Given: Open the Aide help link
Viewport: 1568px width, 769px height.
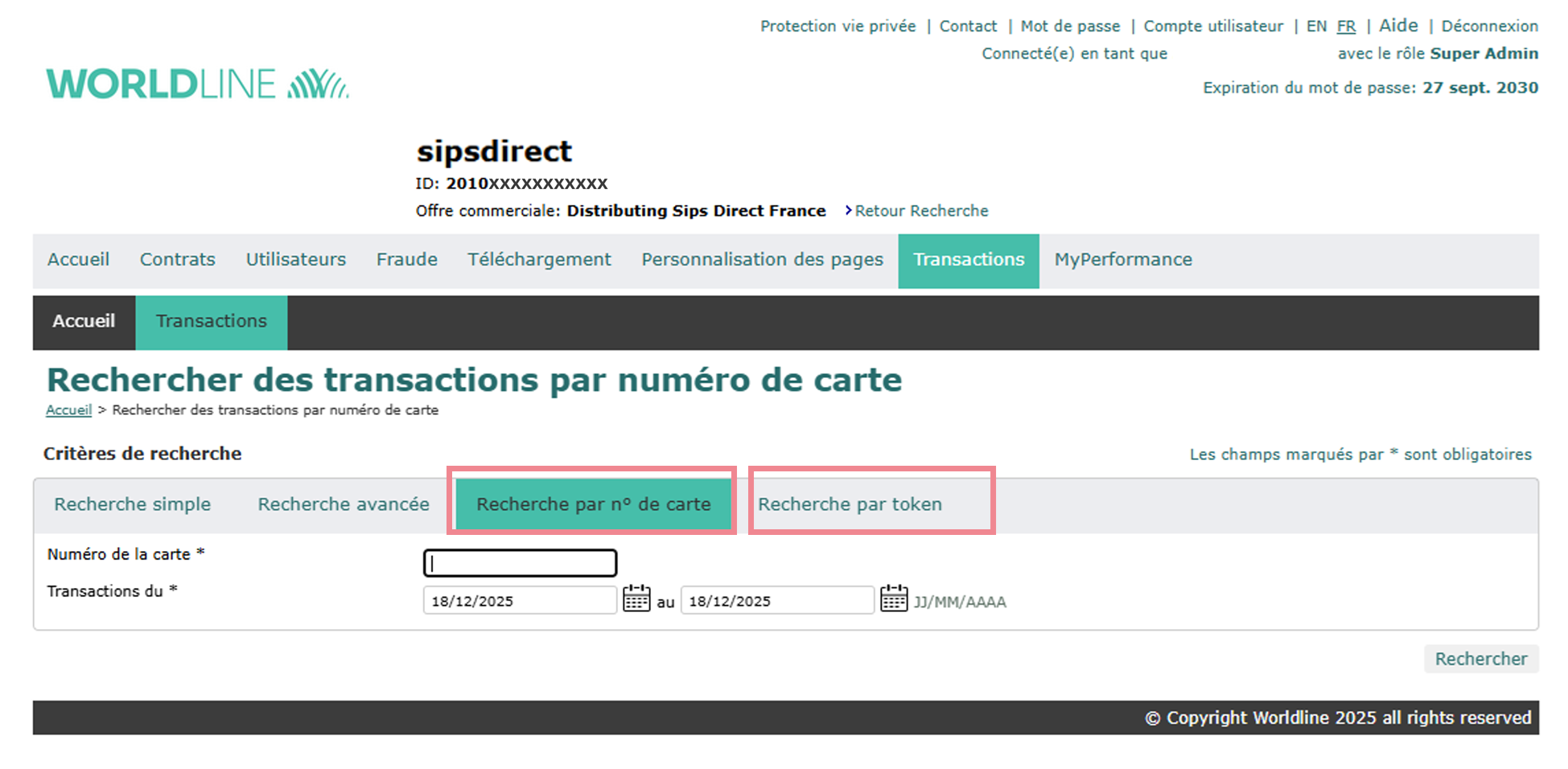Looking at the screenshot, I should click(1398, 26).
